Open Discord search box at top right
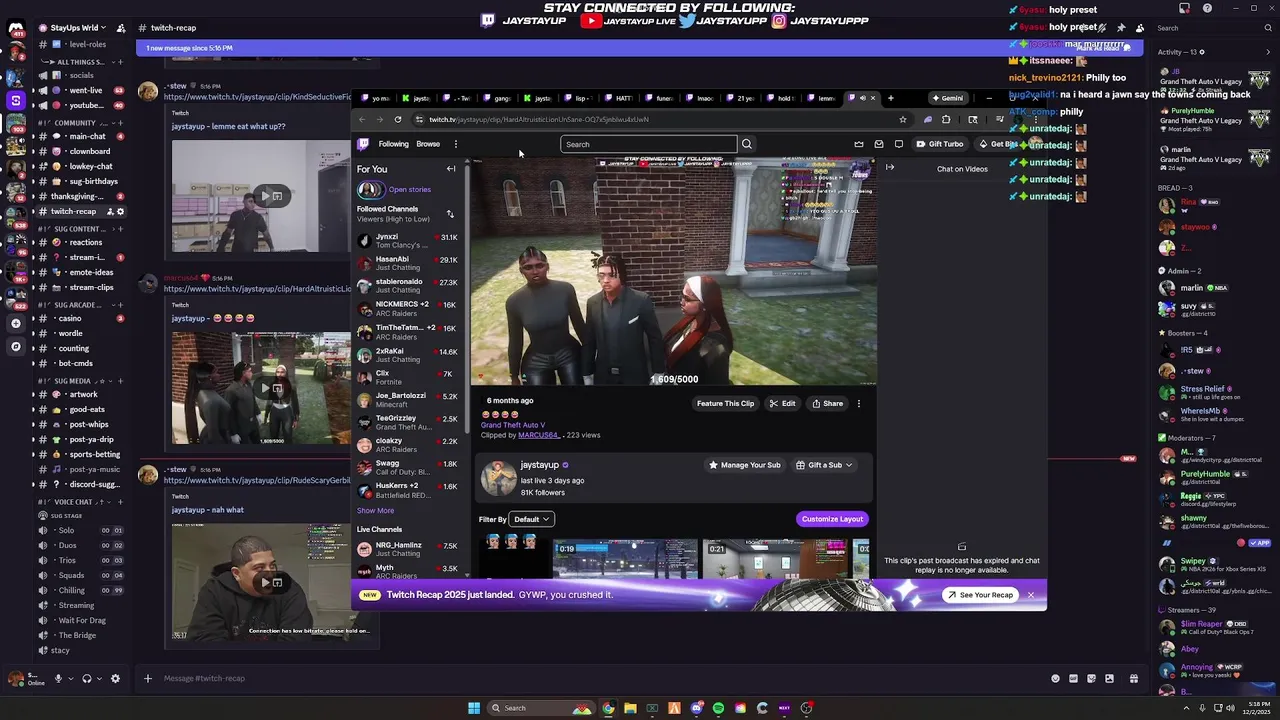The width and height of the screenshot is (1280, 720). tap(1213, 28)
